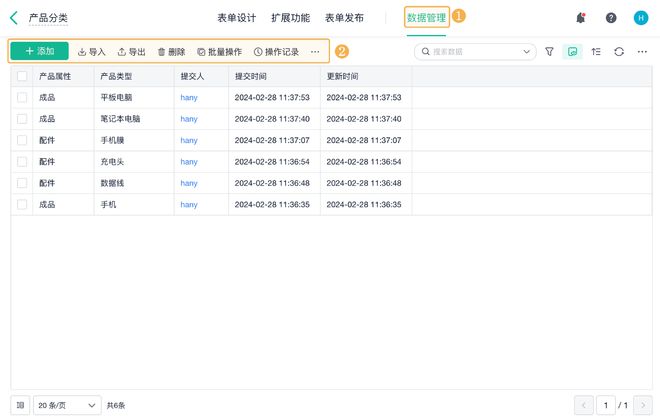Check the 平板电脑 row checkbox
660x418 pixels.
[22, 98]
